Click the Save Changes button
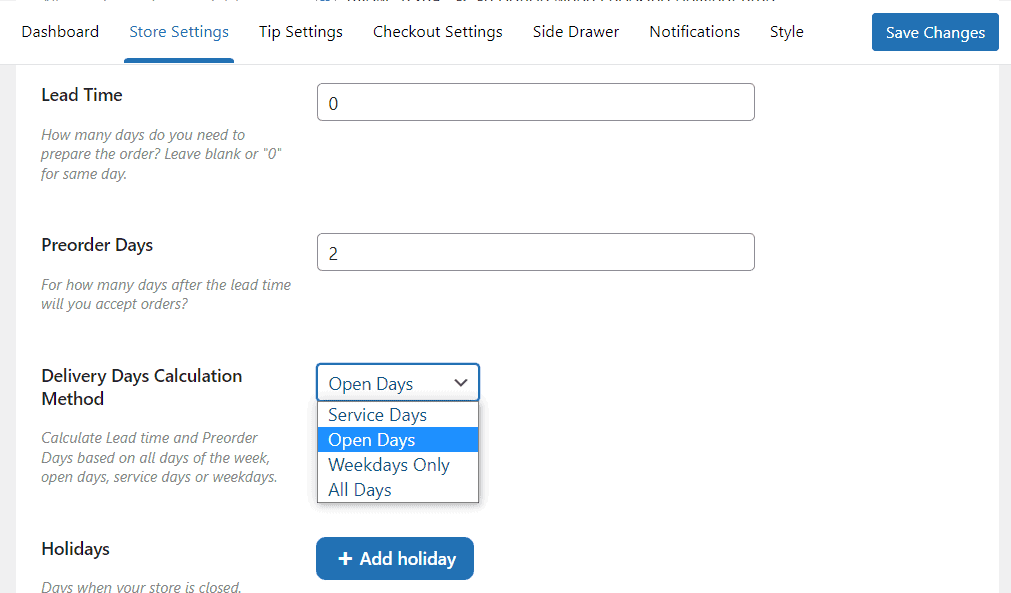The width and height of the screenshot is (1011, 593). coord(935,32)
